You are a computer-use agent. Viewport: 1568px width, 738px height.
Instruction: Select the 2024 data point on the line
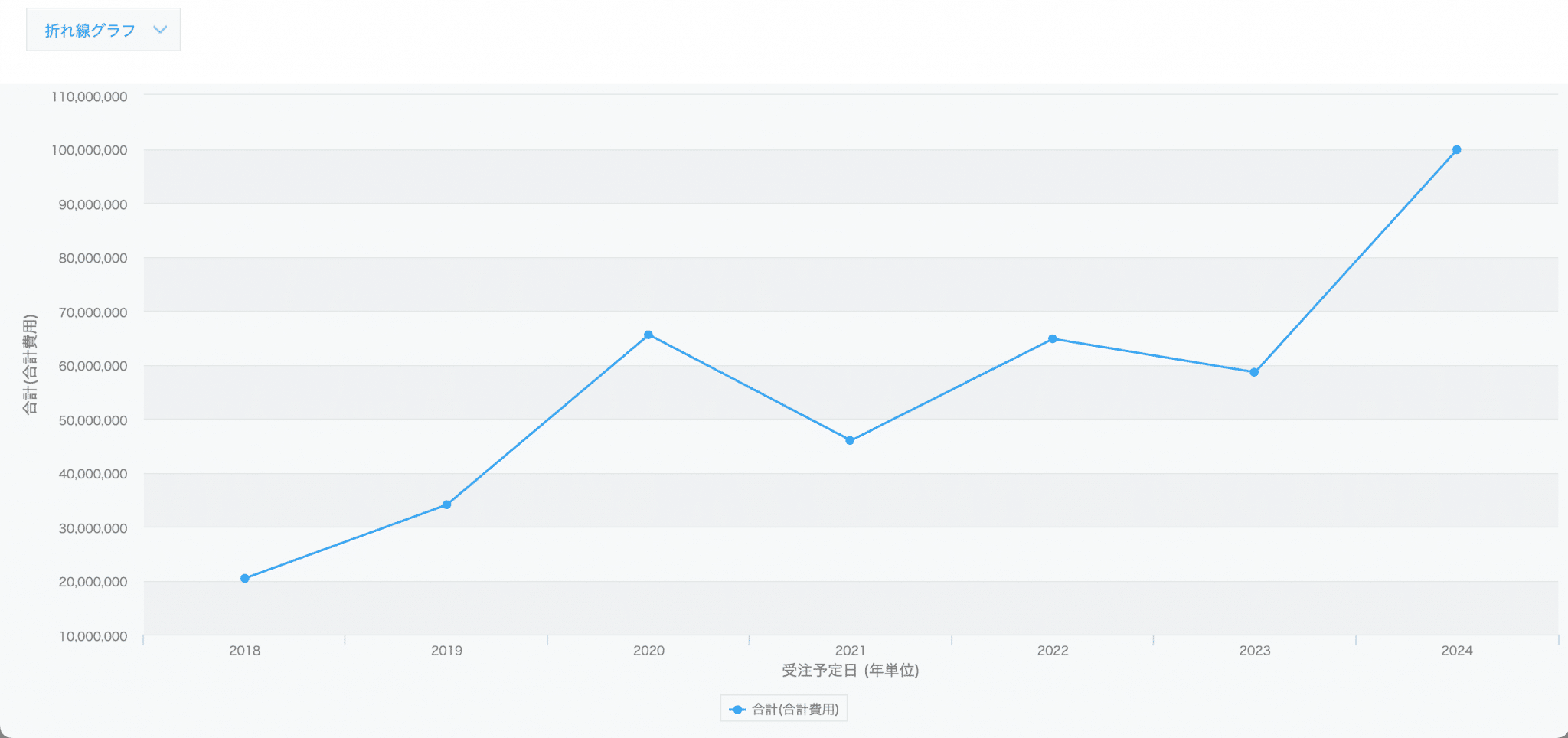pos(1456,150)
